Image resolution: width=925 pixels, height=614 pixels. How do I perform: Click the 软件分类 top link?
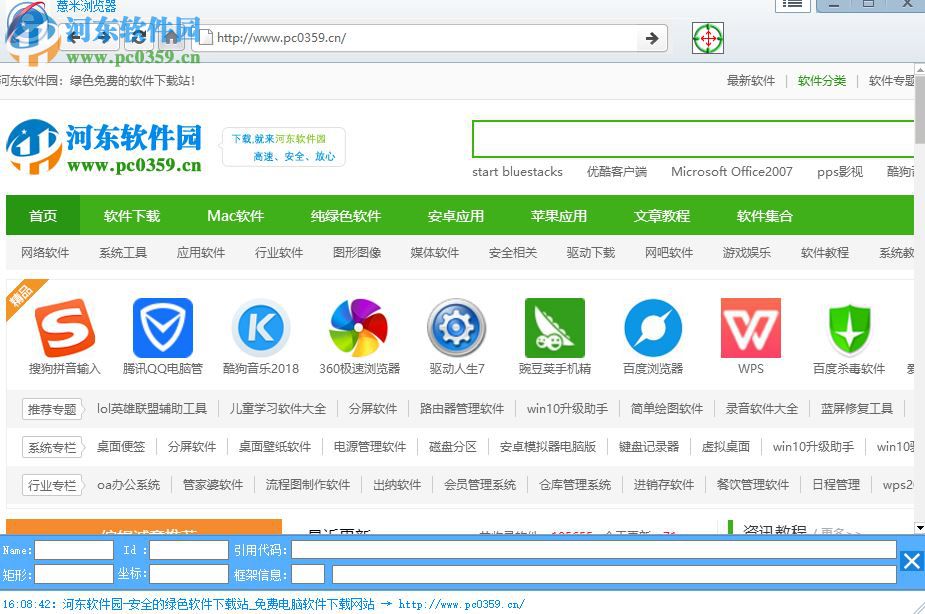click(822, 81)
